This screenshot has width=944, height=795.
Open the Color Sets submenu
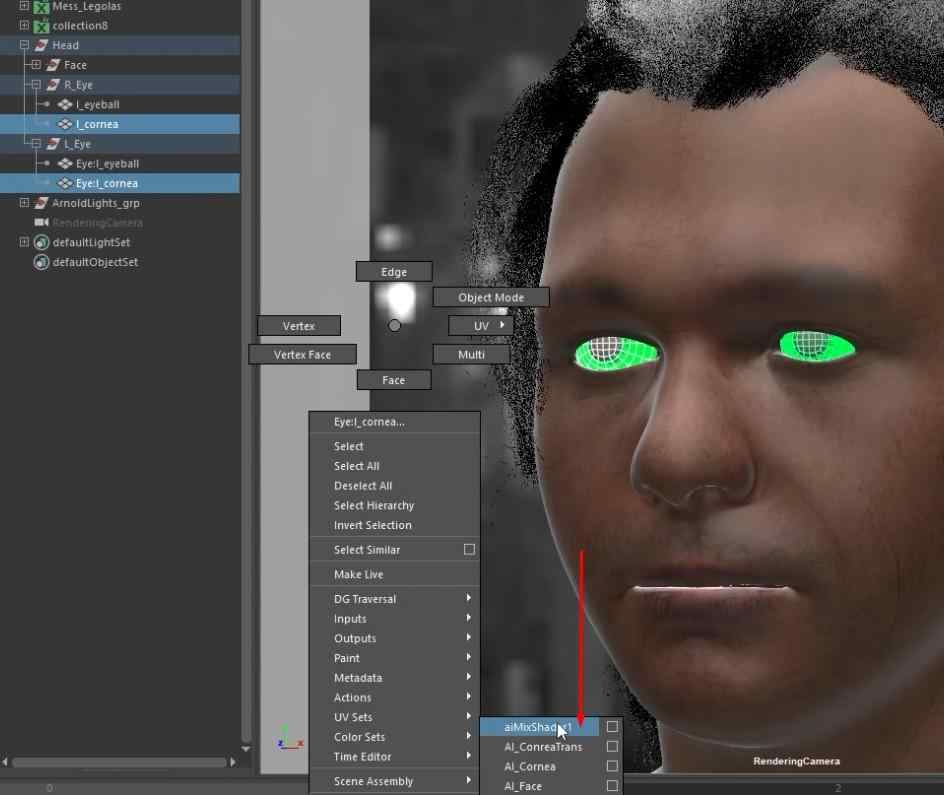395,737
